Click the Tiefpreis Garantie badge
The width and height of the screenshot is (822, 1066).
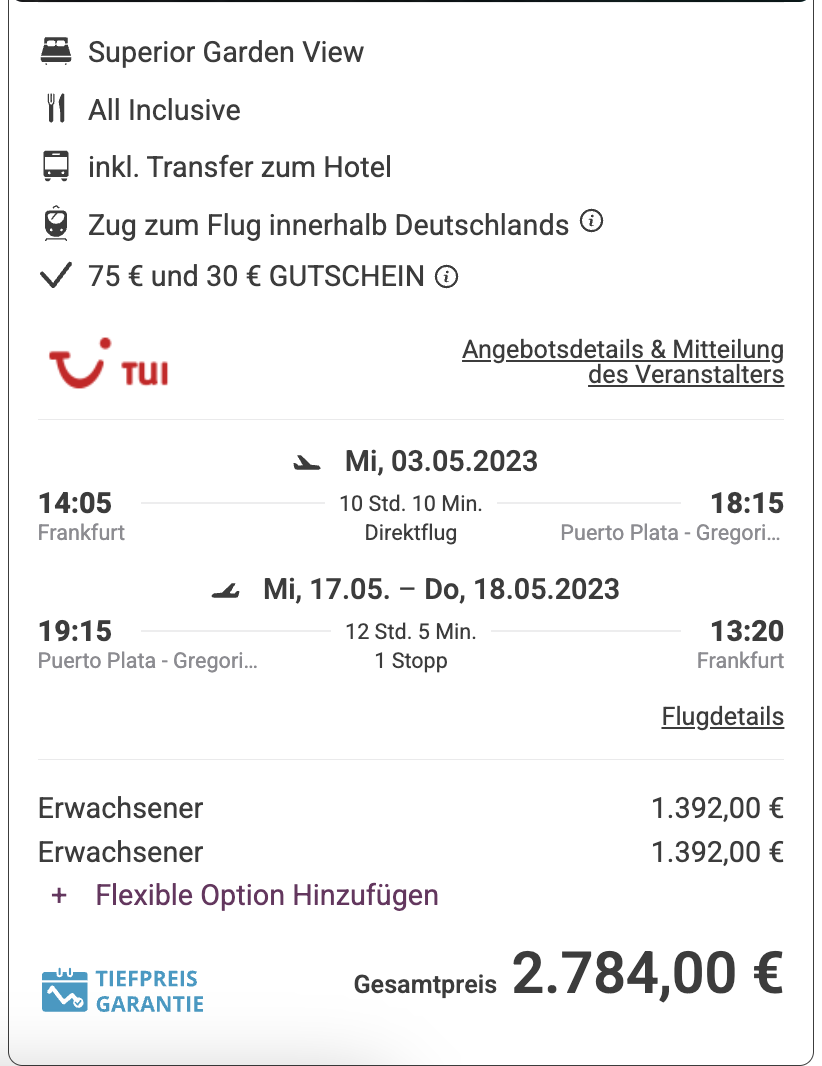123,991
